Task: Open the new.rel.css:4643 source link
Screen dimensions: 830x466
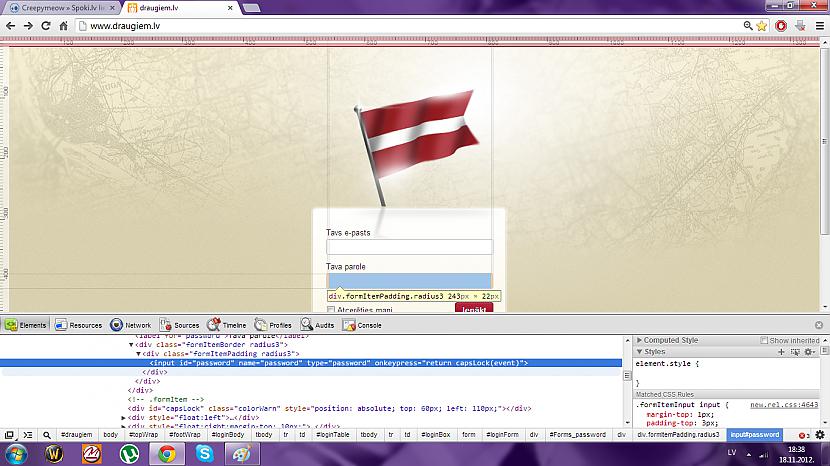Action: pos(784,405)
